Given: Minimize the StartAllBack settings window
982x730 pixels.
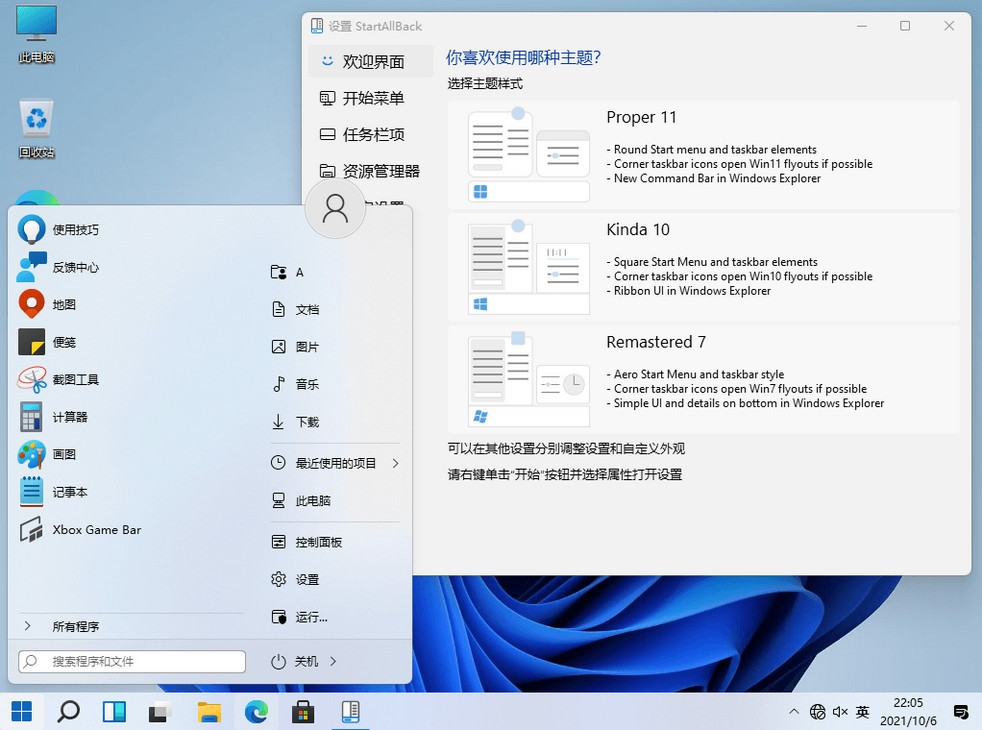Looking at the screenshot, I should (862, 26).
